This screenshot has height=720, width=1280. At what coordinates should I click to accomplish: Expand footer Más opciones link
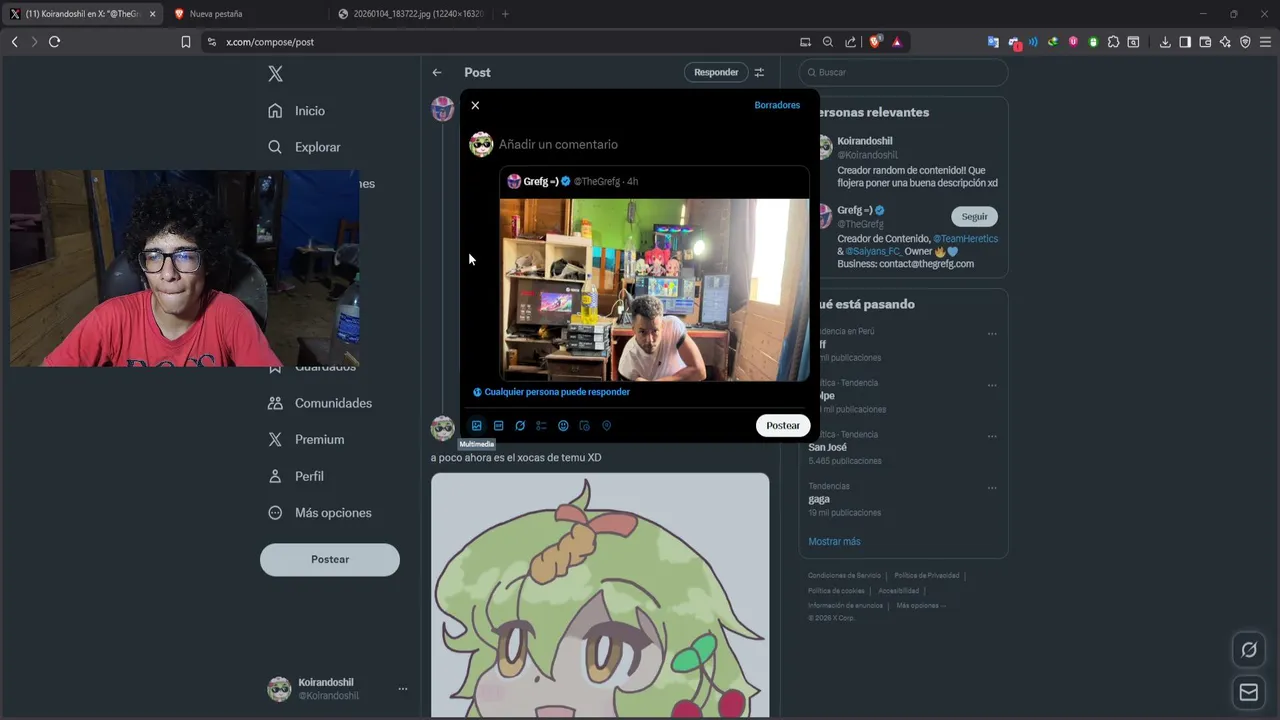click(x=920, y=605)
